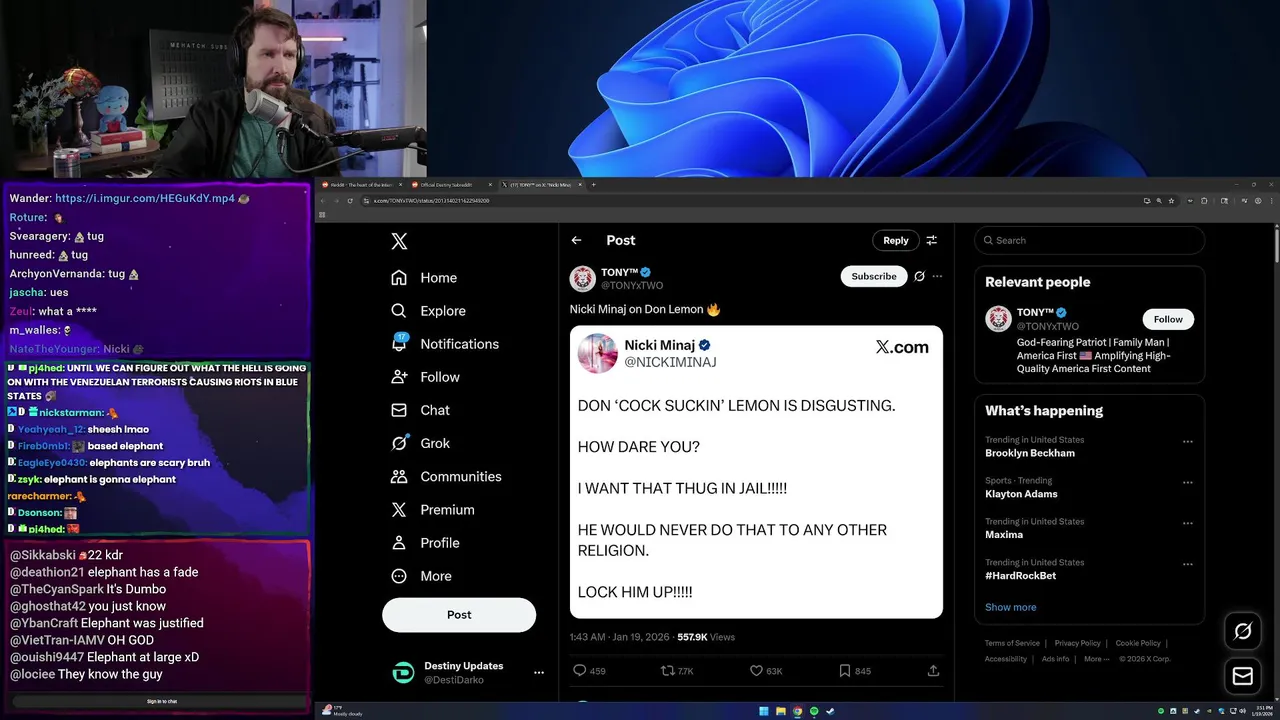Image resolution: width=1280 pixels, height=720 pixels.
Task: Open options for Klayton Adams trend
Action: [x=1187, y=482]
